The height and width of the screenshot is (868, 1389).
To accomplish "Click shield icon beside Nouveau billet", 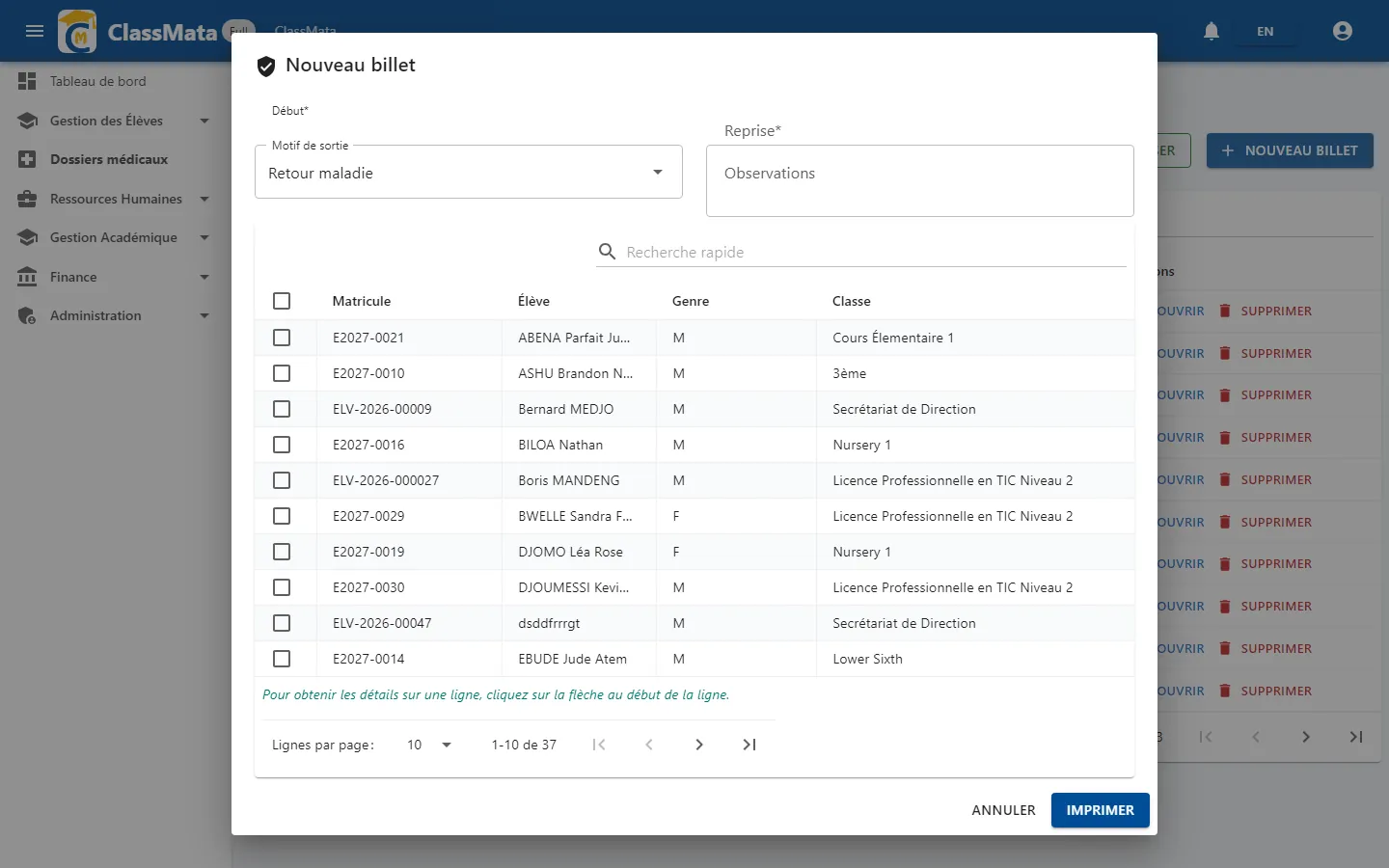I will coord(266,66).
